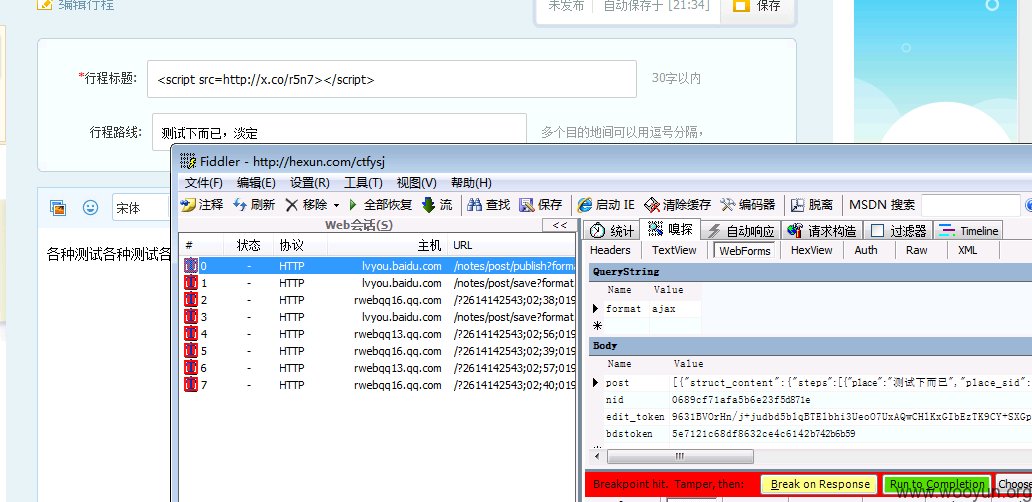The height and width of the screenshot is (502, 1032).
Task: Click the nid value cell
Action: click(850, 399)
